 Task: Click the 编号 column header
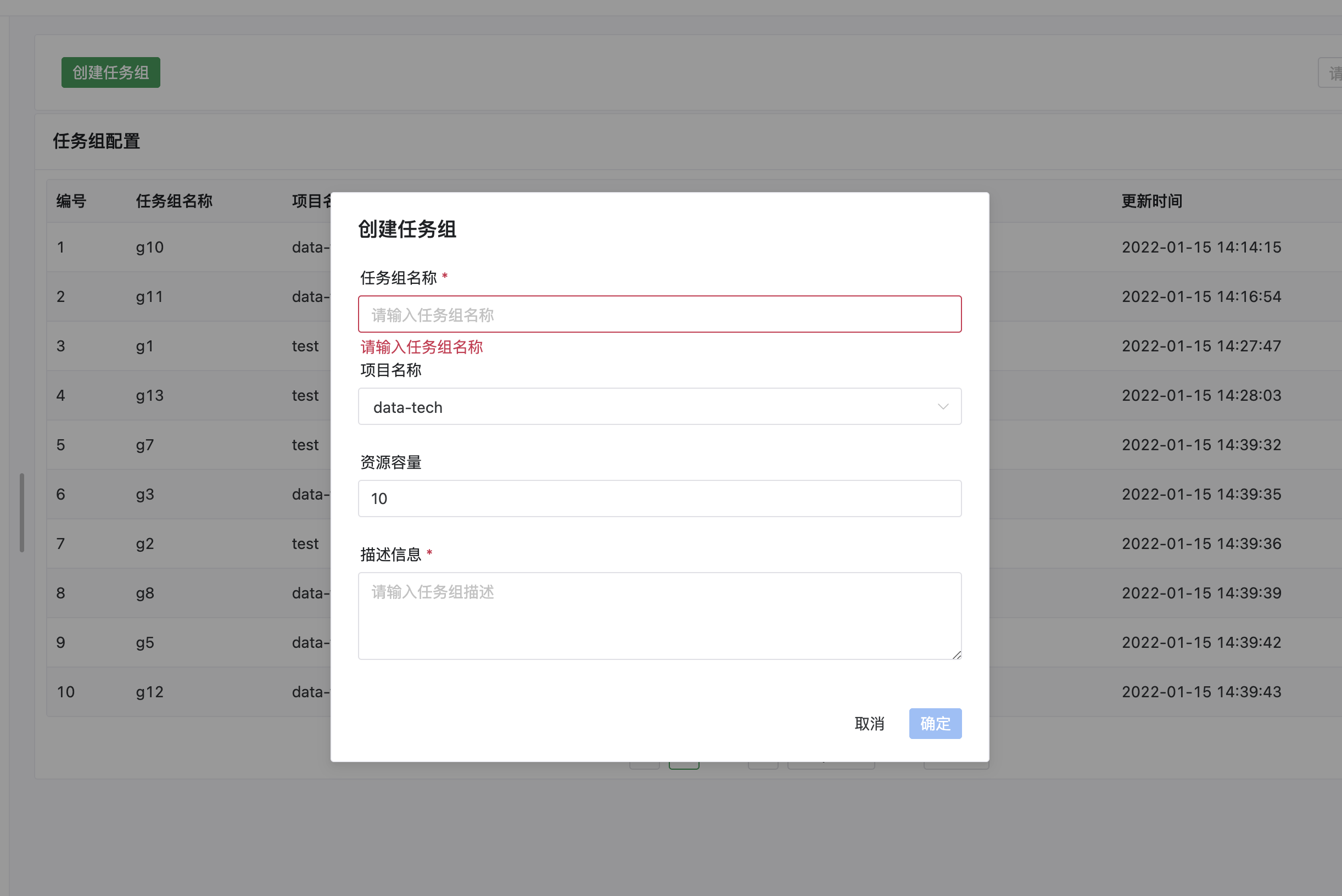71,201
